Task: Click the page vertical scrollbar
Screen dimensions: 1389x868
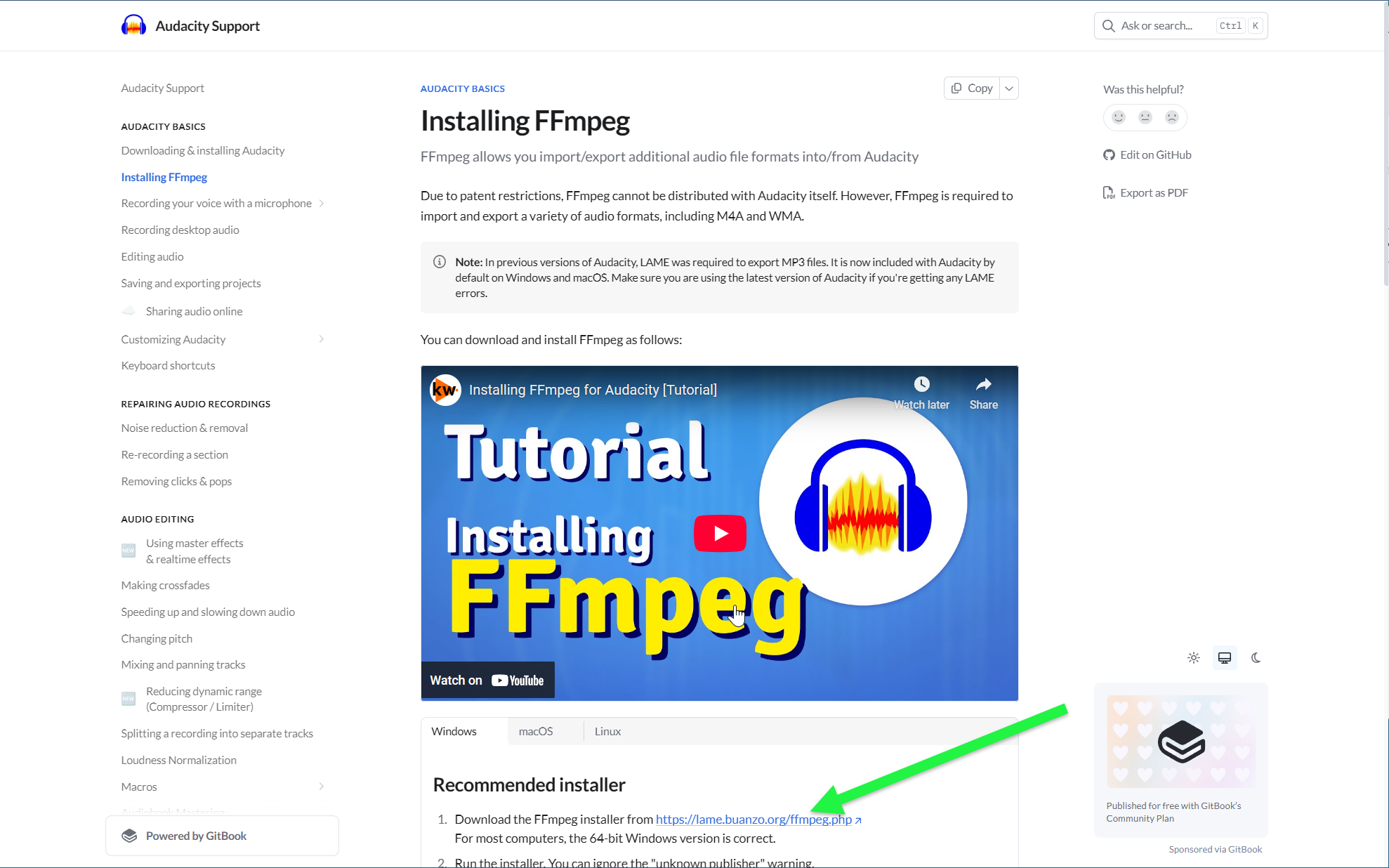Action: (x=1385, y=145)
